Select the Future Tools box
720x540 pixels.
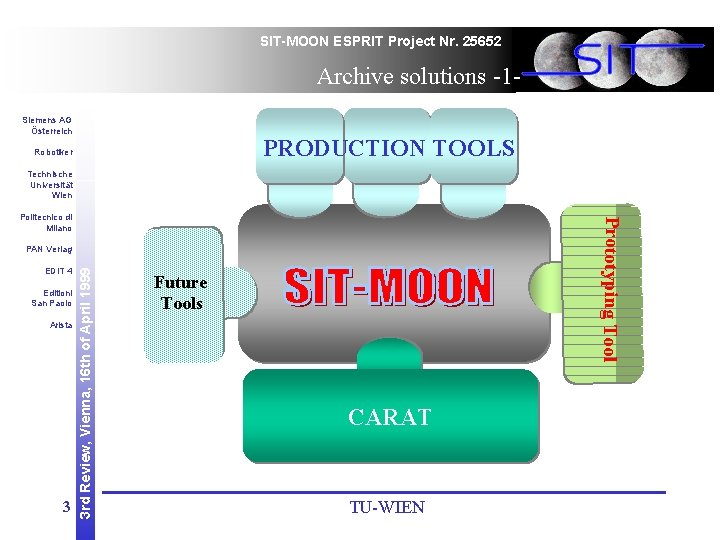click(184, 294)
